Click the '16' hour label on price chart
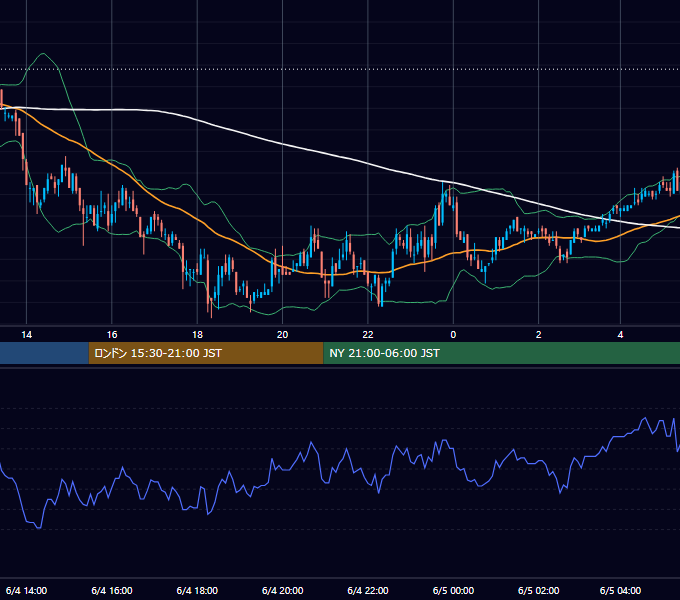The height and width of the screenshot is (600, 680). tap(112, 335)
